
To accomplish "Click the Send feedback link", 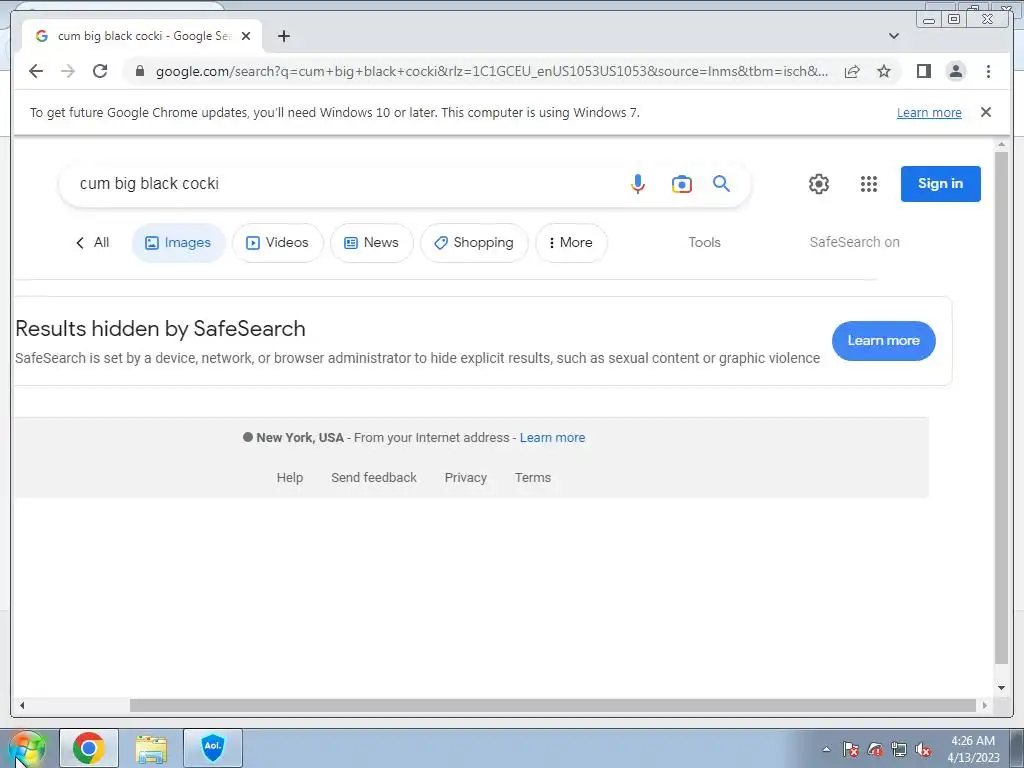I will (374, 477).
